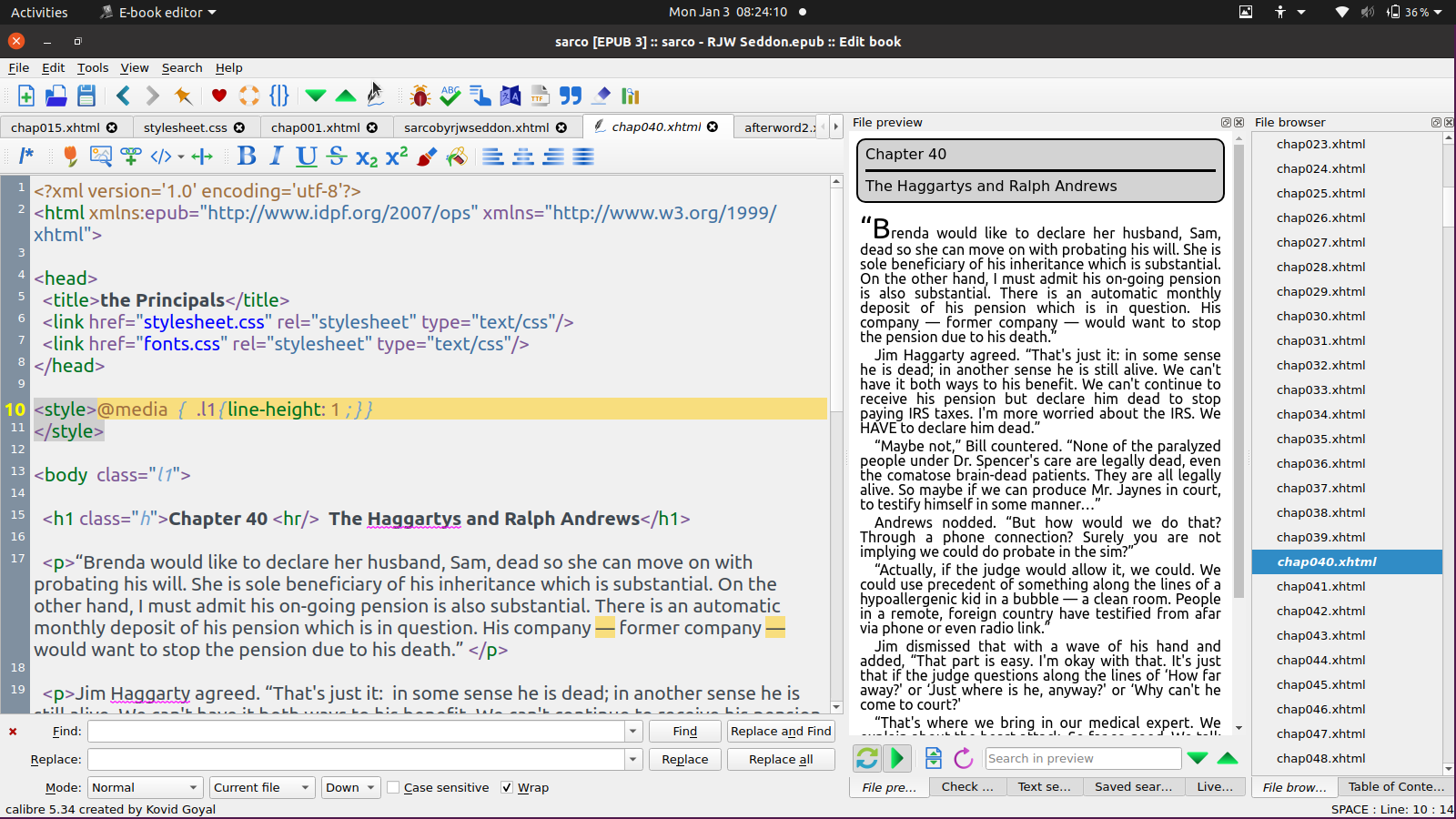
Task: Click the superscript x² icon
Action: pos(397,157)
